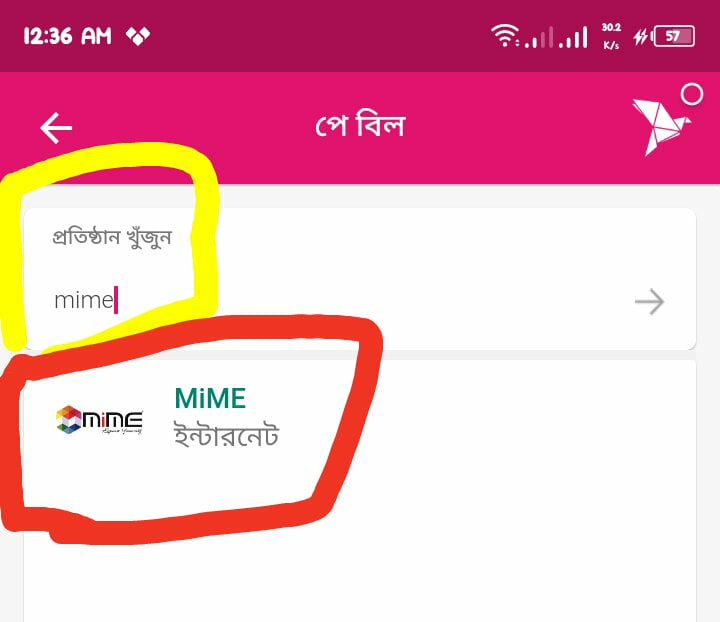
Task: Tap the diamond-pattern notification icon near clock
Action: (x=138, y=36)
